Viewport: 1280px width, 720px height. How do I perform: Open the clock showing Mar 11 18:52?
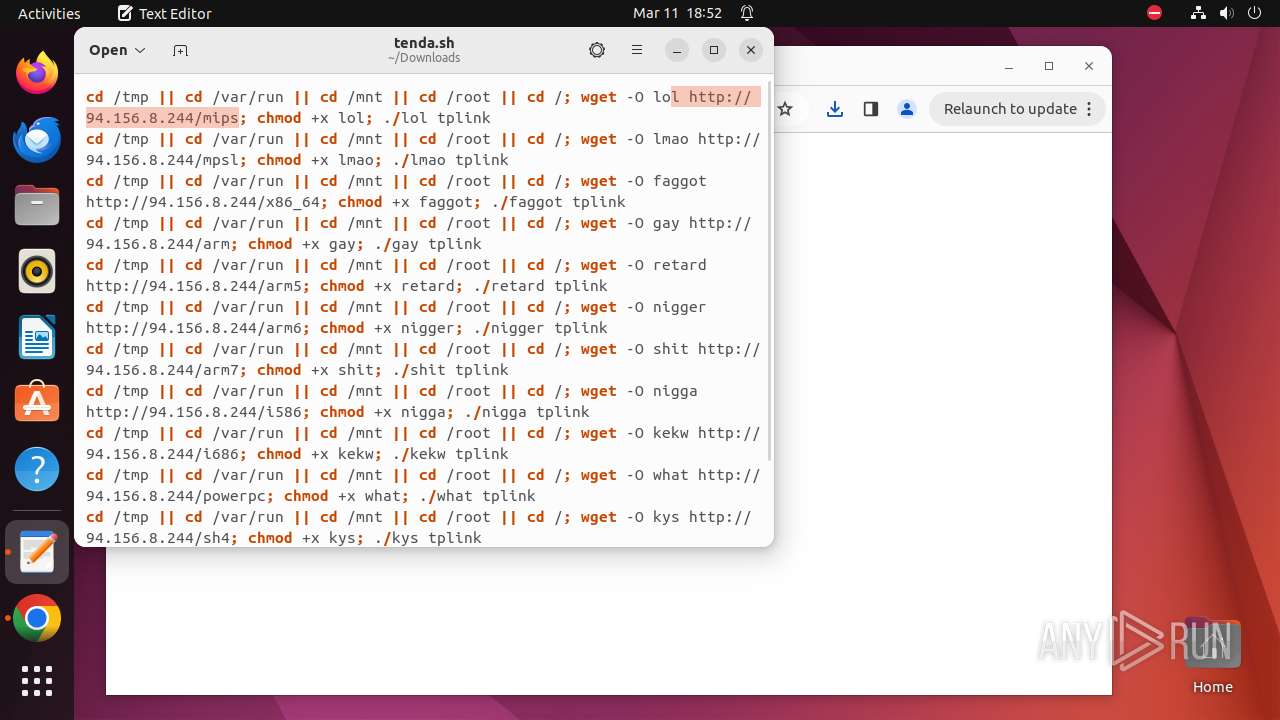tap(677, 14)
